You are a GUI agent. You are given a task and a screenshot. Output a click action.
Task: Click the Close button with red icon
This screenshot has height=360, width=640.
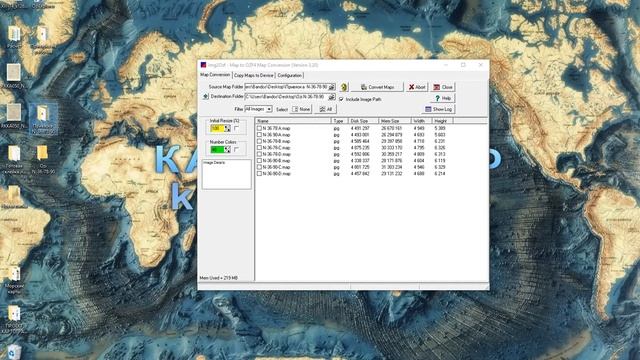[x=443, y=87]
